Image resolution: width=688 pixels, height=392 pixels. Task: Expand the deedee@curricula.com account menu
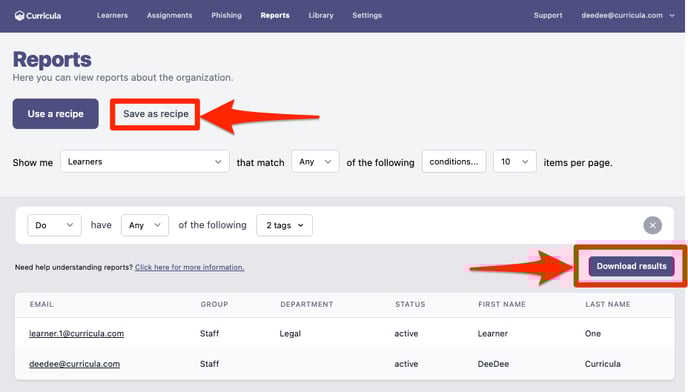point(627,15)
